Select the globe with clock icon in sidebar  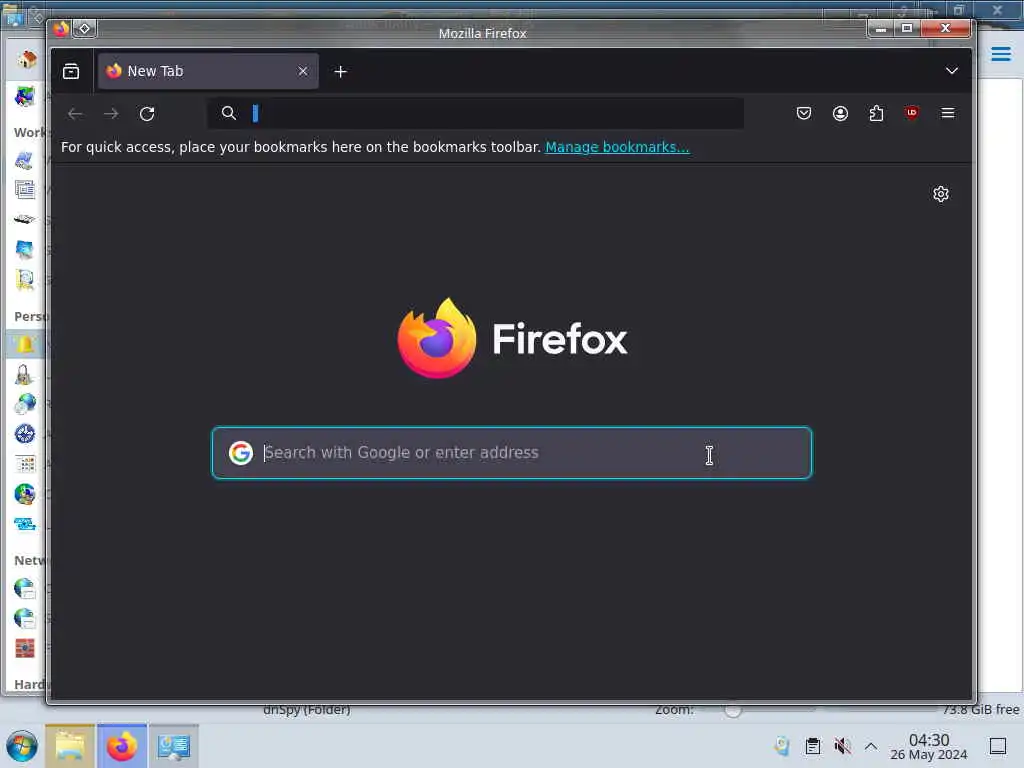pos(25,404)
